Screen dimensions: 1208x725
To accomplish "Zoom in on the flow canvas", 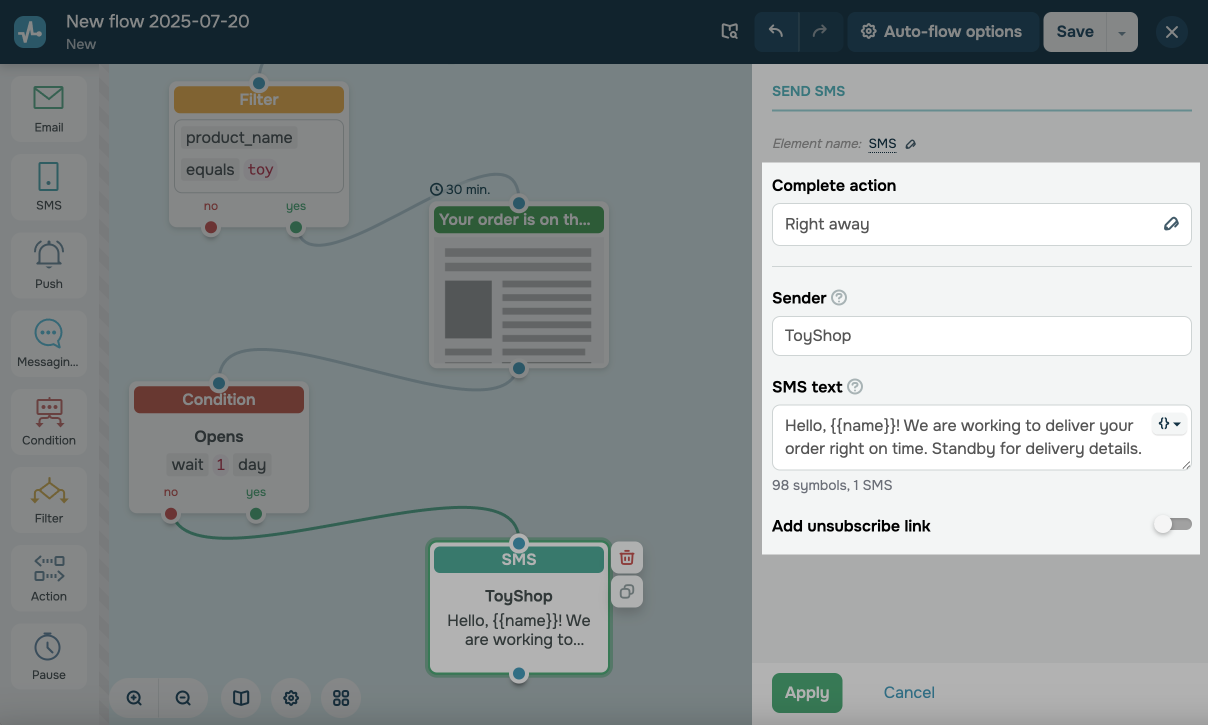I will pos(134,698).
